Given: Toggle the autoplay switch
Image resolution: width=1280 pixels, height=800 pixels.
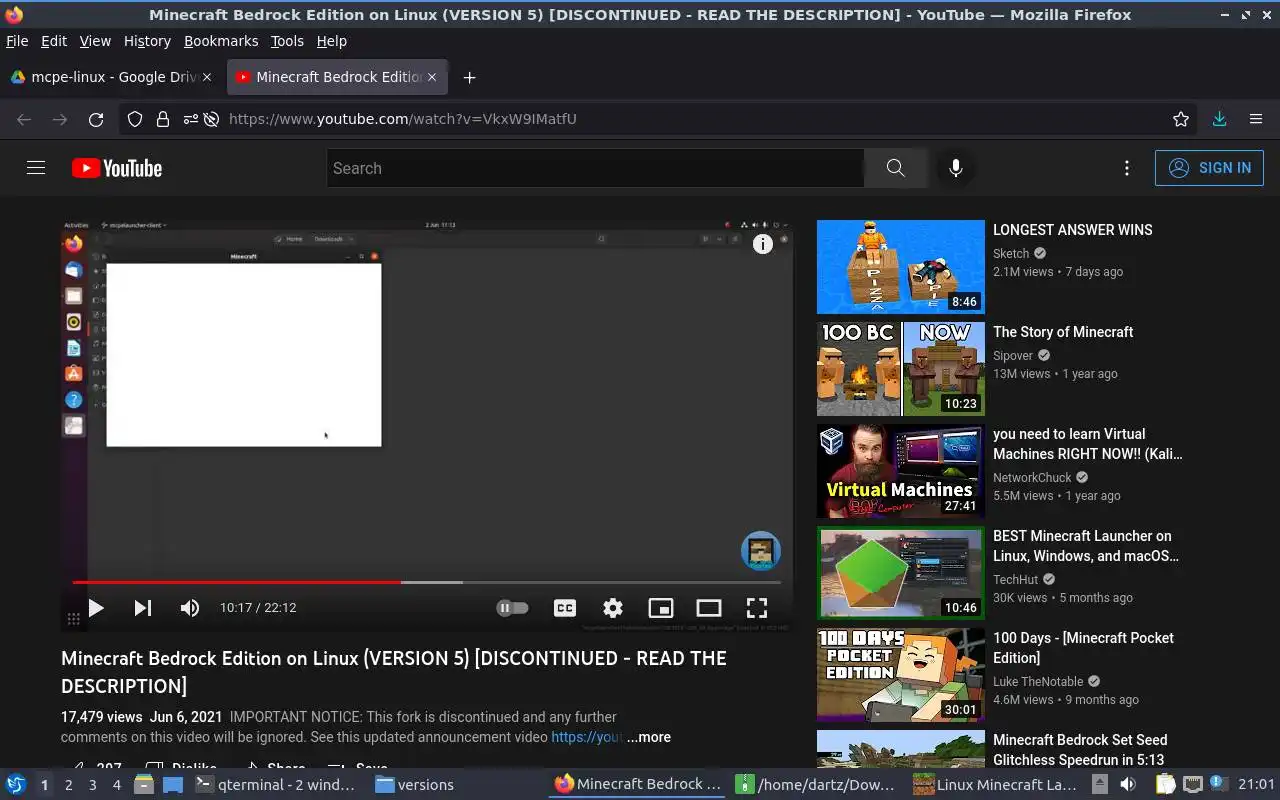Looking at the screenshot, I should (x=512, y=608).
